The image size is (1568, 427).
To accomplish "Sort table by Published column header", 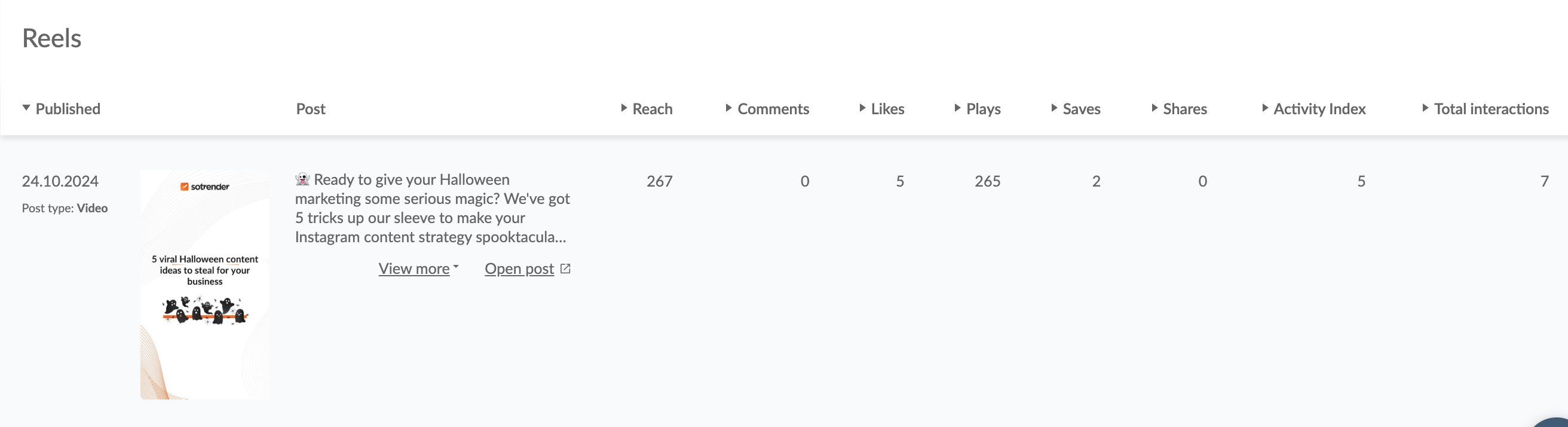I will [x=68, y=109].
